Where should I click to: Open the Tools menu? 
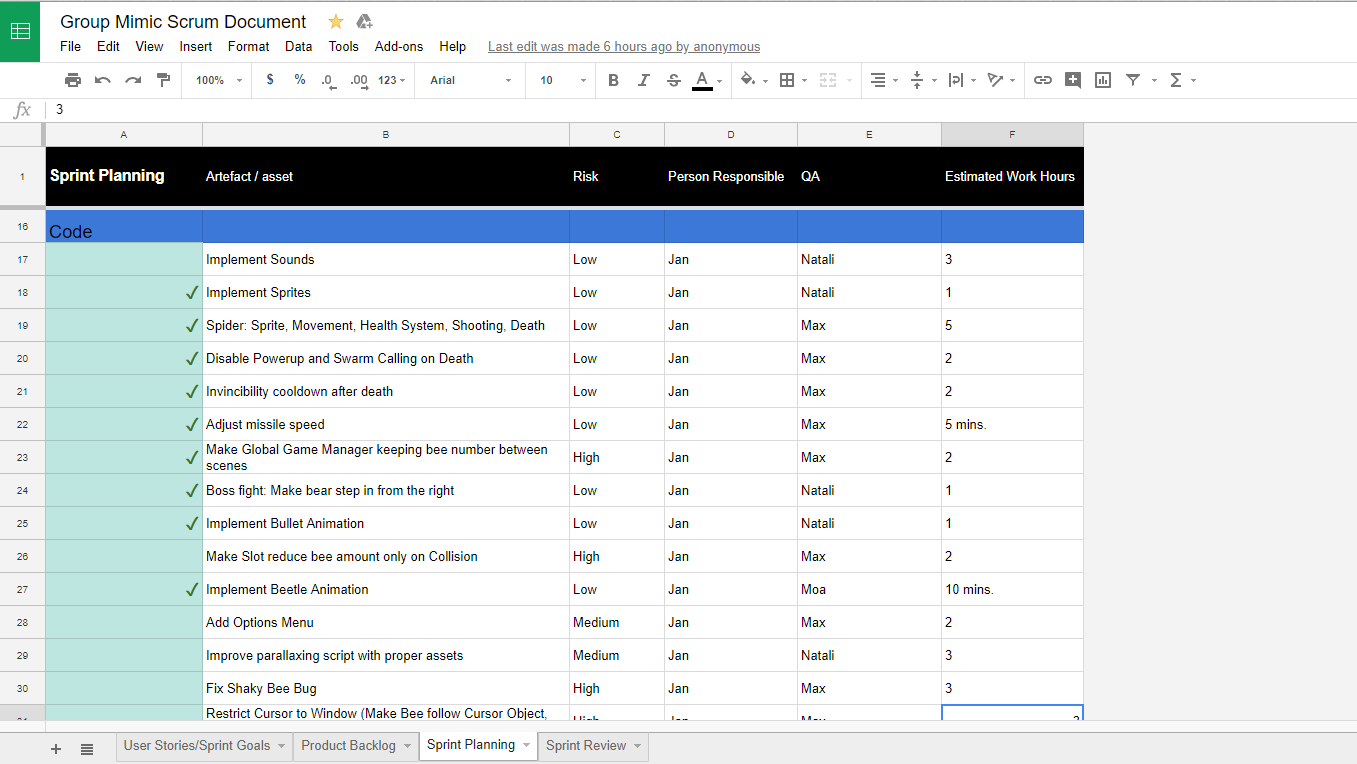pos(343,46)
